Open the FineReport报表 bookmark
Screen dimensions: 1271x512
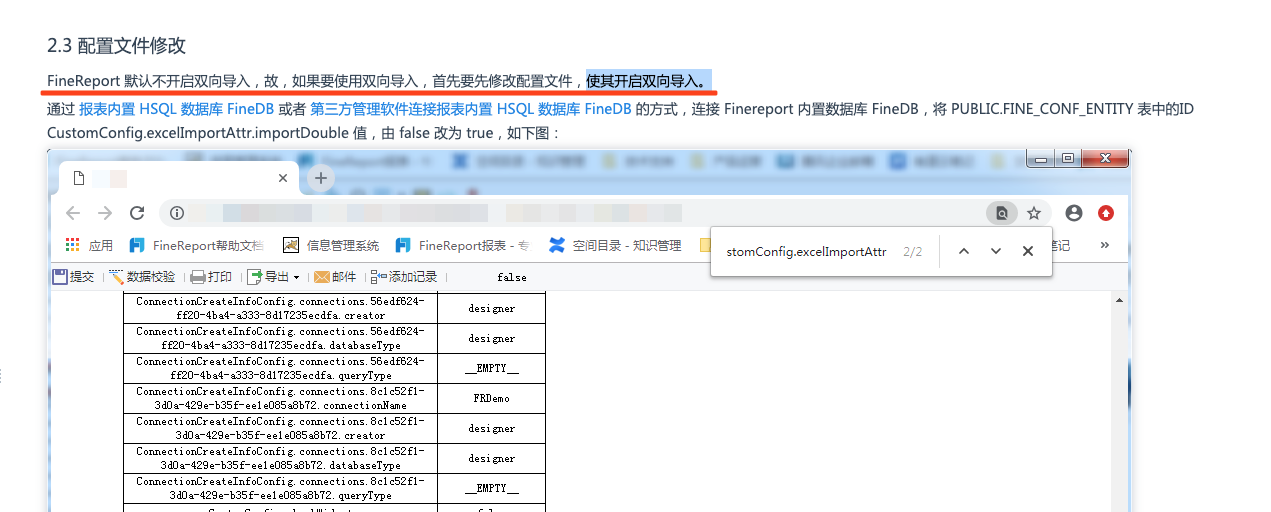(461, 245)
